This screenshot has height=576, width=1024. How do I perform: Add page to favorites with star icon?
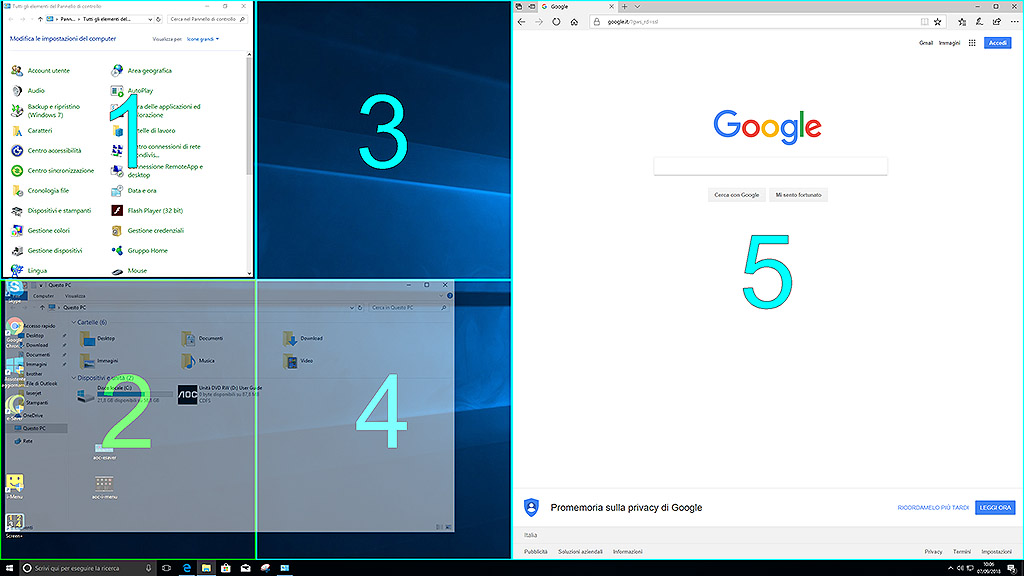pos(937,21)
